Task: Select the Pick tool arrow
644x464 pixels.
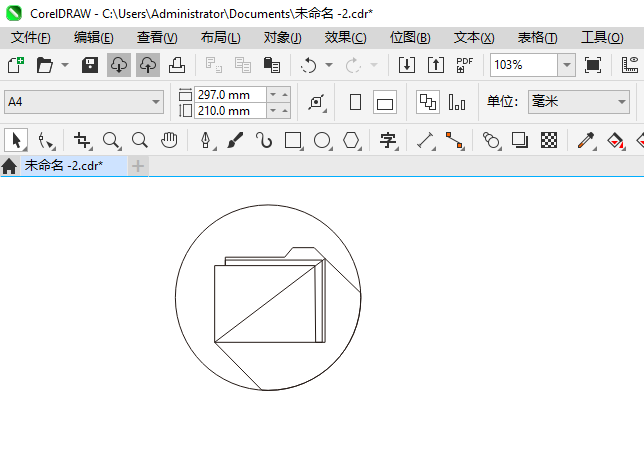Action: pyautogui.click(x=16, y=140)
